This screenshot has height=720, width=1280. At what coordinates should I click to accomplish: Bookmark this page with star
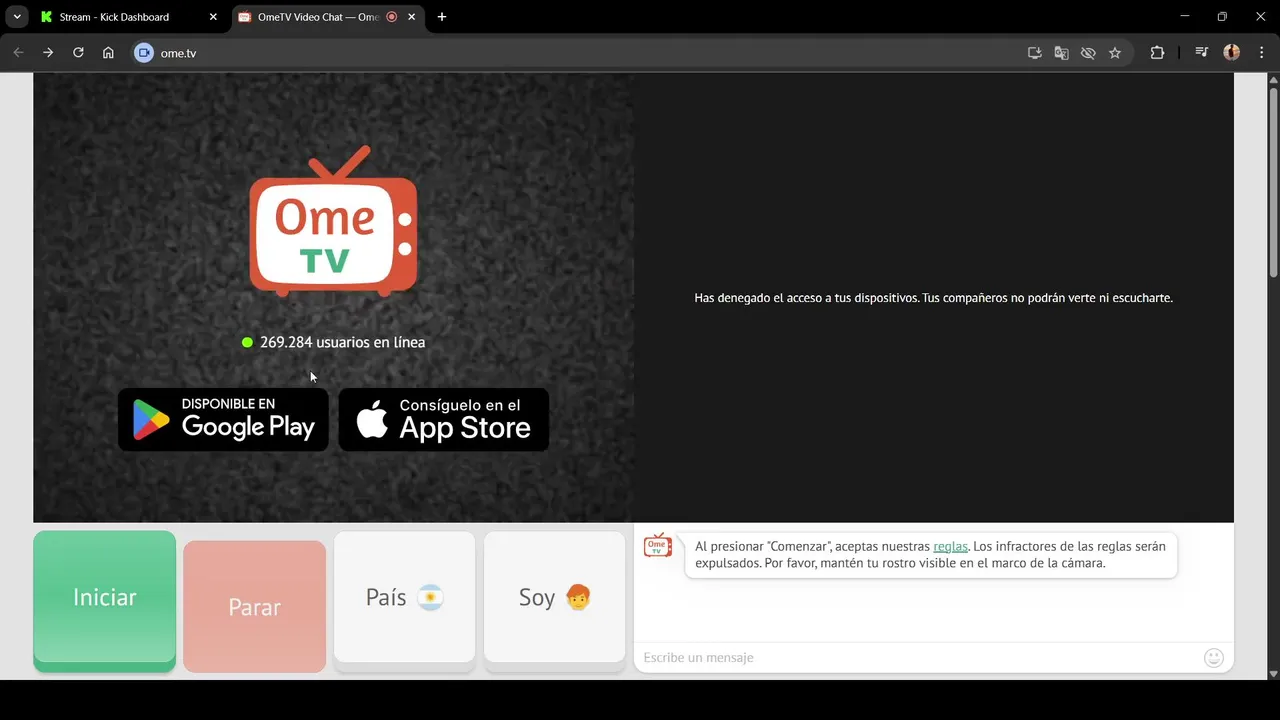pyautogui.click(x=1115, y=53)
